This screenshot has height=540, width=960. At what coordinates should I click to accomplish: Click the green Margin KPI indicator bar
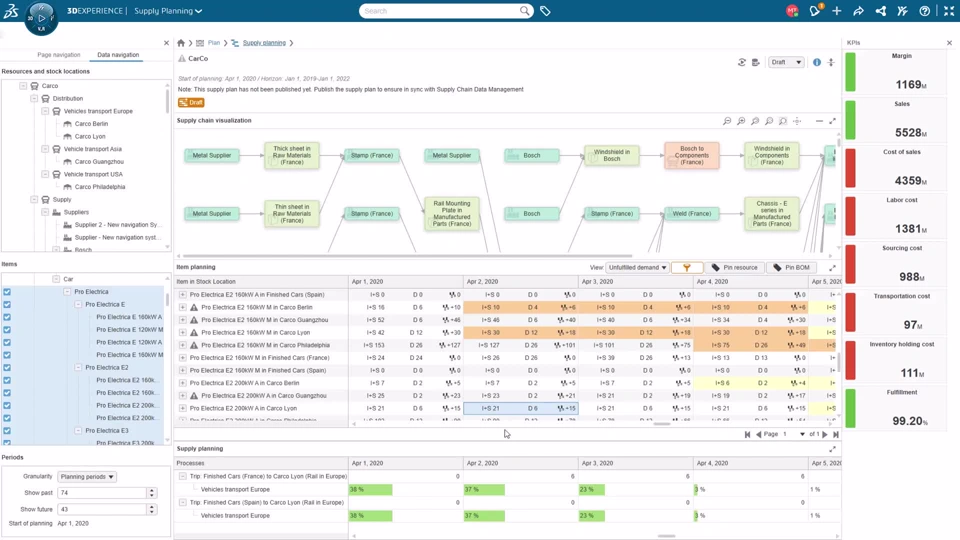point(850,72)
